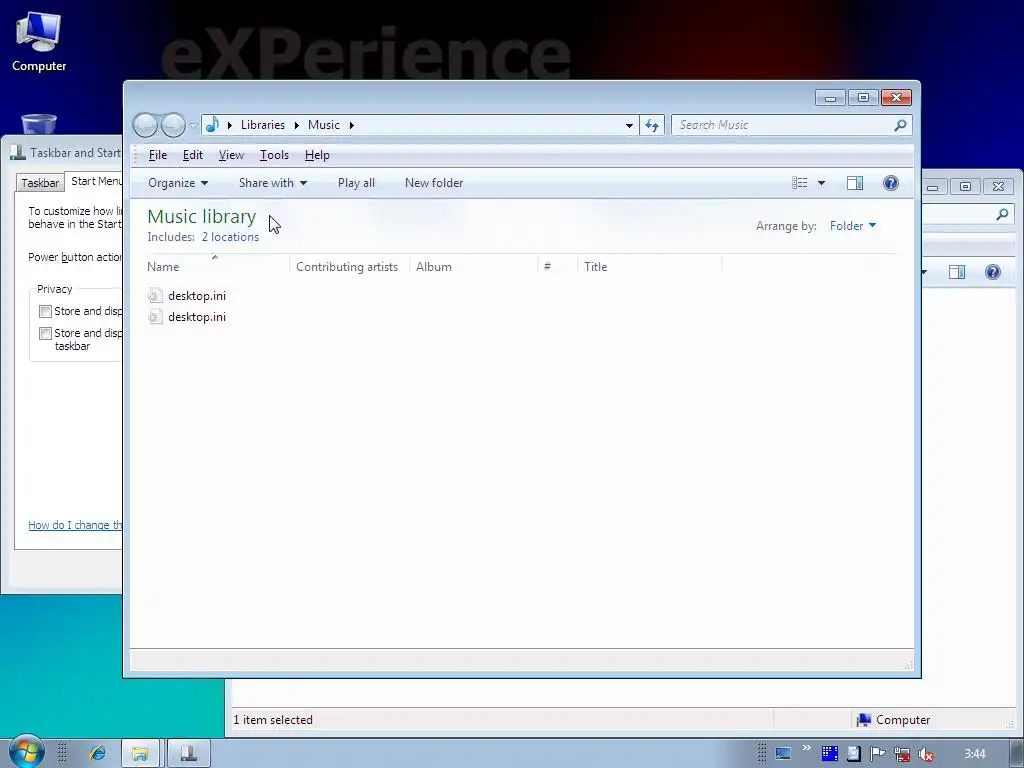
Task: Open the View menu
Action: tap(231, 155)
